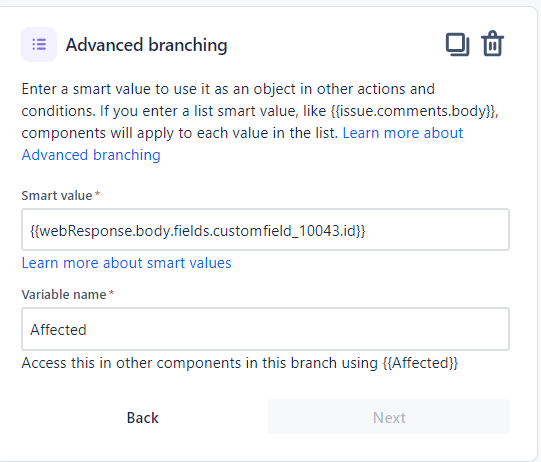Click the required asterisk beside Smart value
541x462 pixels.
pyautogui.click(x=97, y=194)
